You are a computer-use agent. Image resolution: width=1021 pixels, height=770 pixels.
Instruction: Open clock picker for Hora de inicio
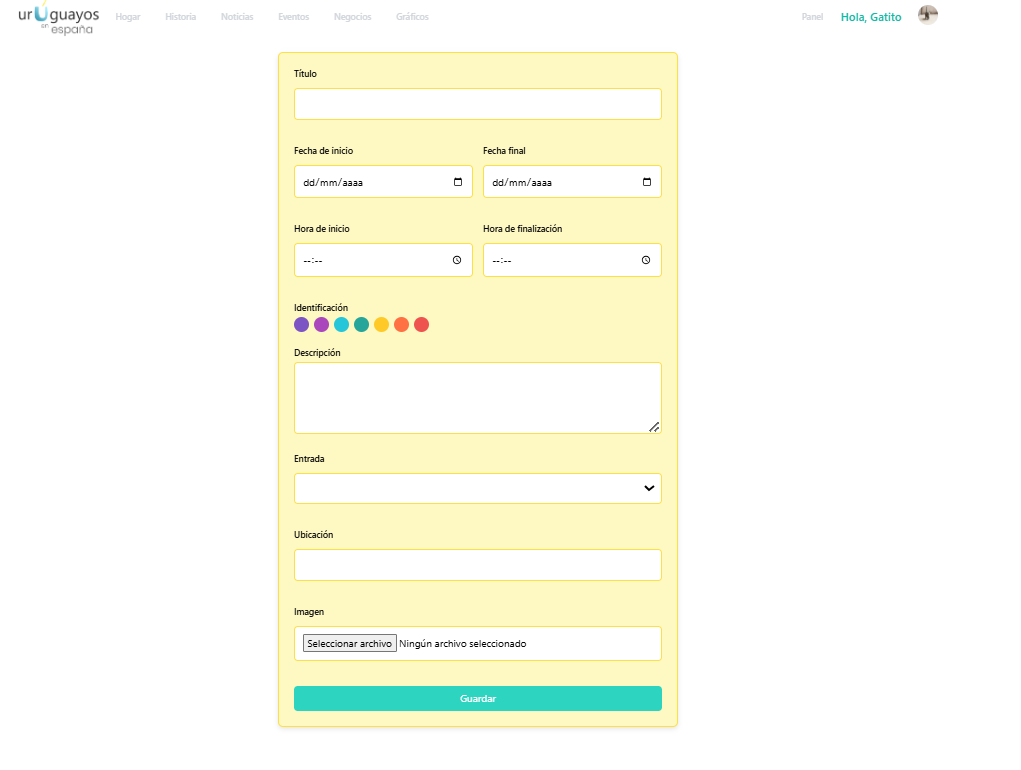coord(457,260)
